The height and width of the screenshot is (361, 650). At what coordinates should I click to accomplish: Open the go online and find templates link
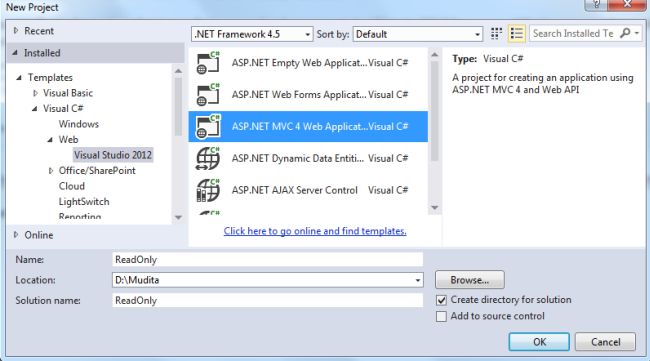pyautogui.click(x=315, y=231)
